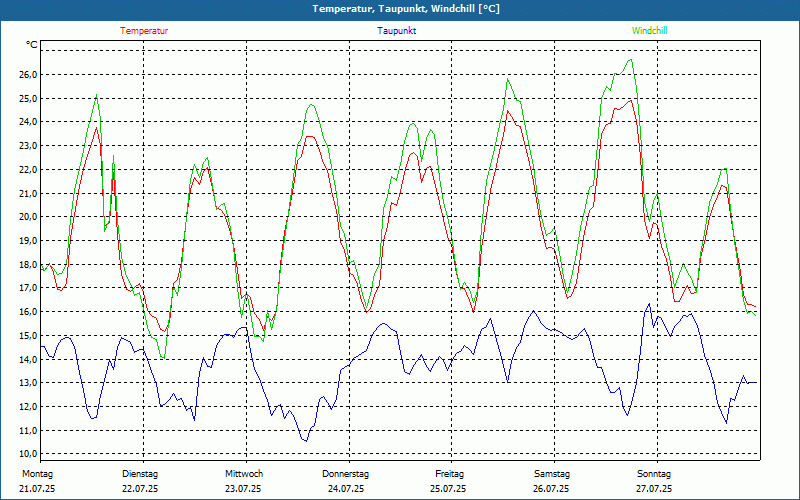
Task: Click the Sonntag day label
Action: pyautogui.click(x=654, y=474)
